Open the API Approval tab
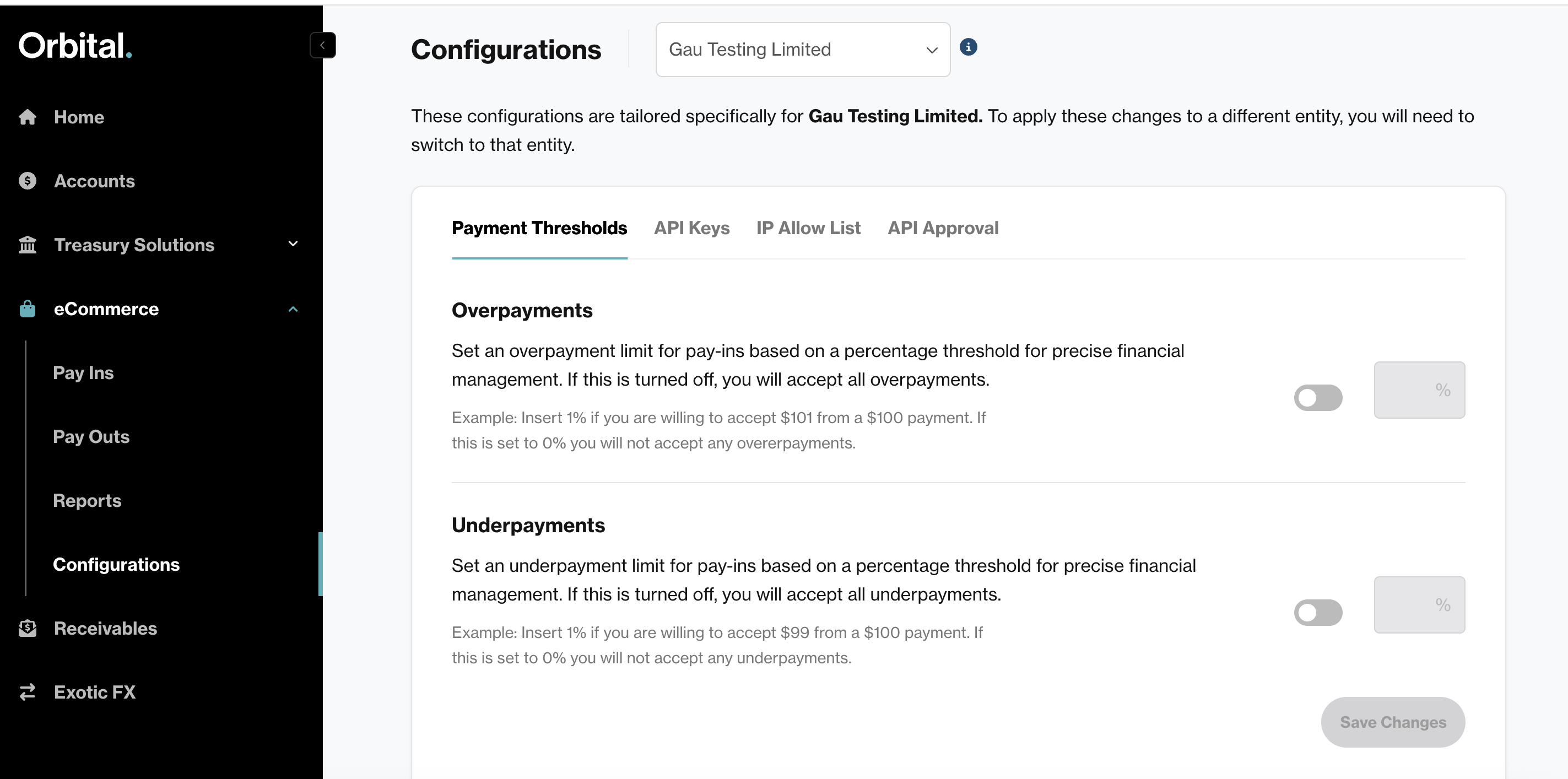Screen dimensions: 1568x779 click(943, 228)
